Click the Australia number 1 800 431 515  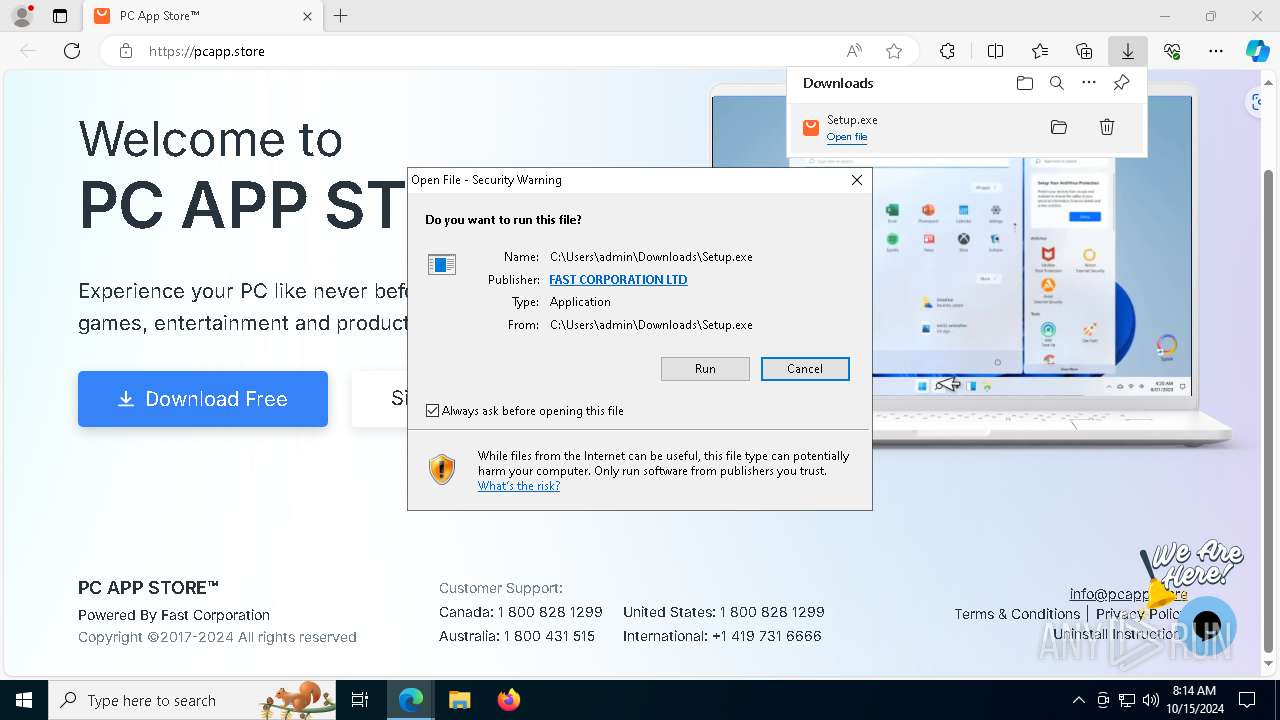click(x=549, y=636)
